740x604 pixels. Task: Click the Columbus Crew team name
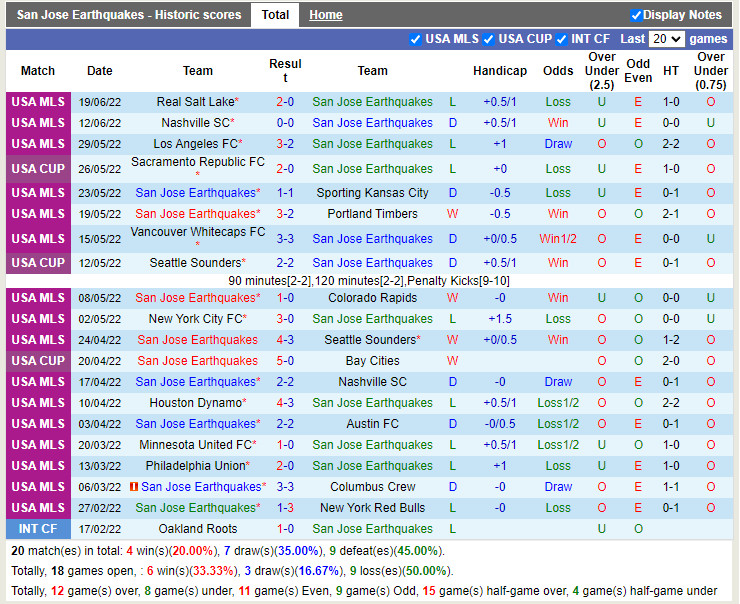pyautogui.click(x=372, y=487)
